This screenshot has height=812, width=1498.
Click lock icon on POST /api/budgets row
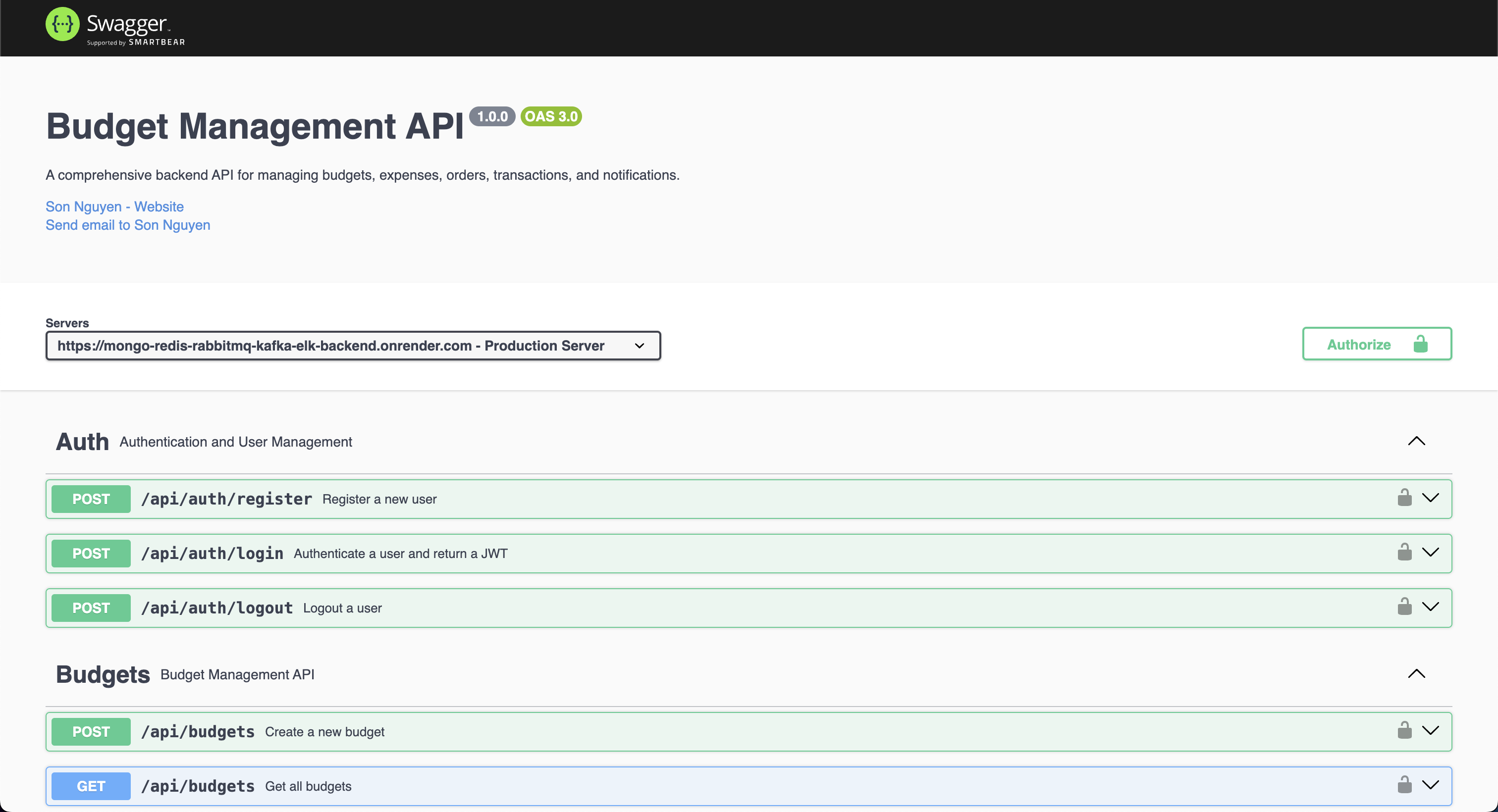tap(1404, 731)
